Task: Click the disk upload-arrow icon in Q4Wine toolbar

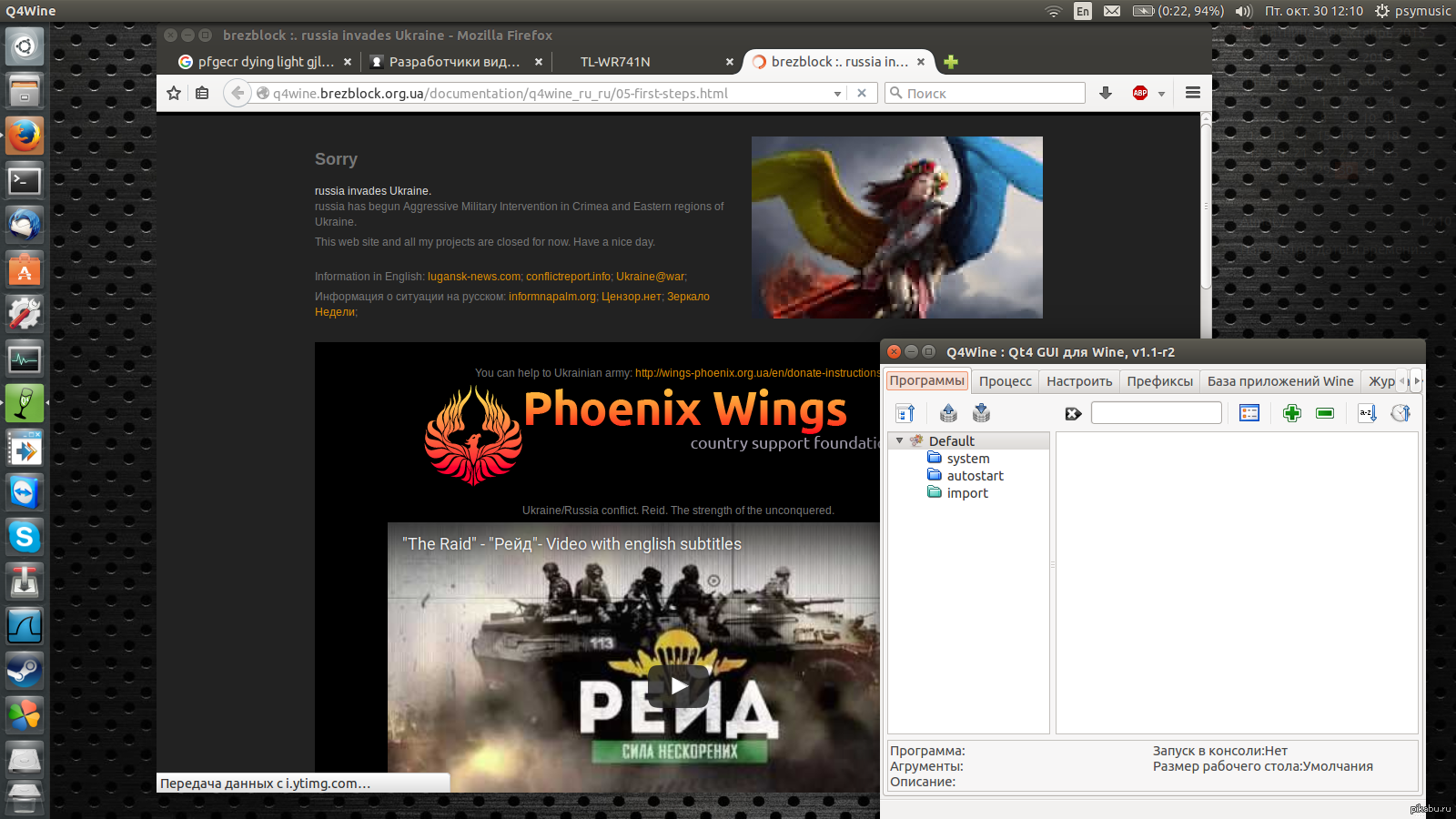Action: tap(948, 413)
